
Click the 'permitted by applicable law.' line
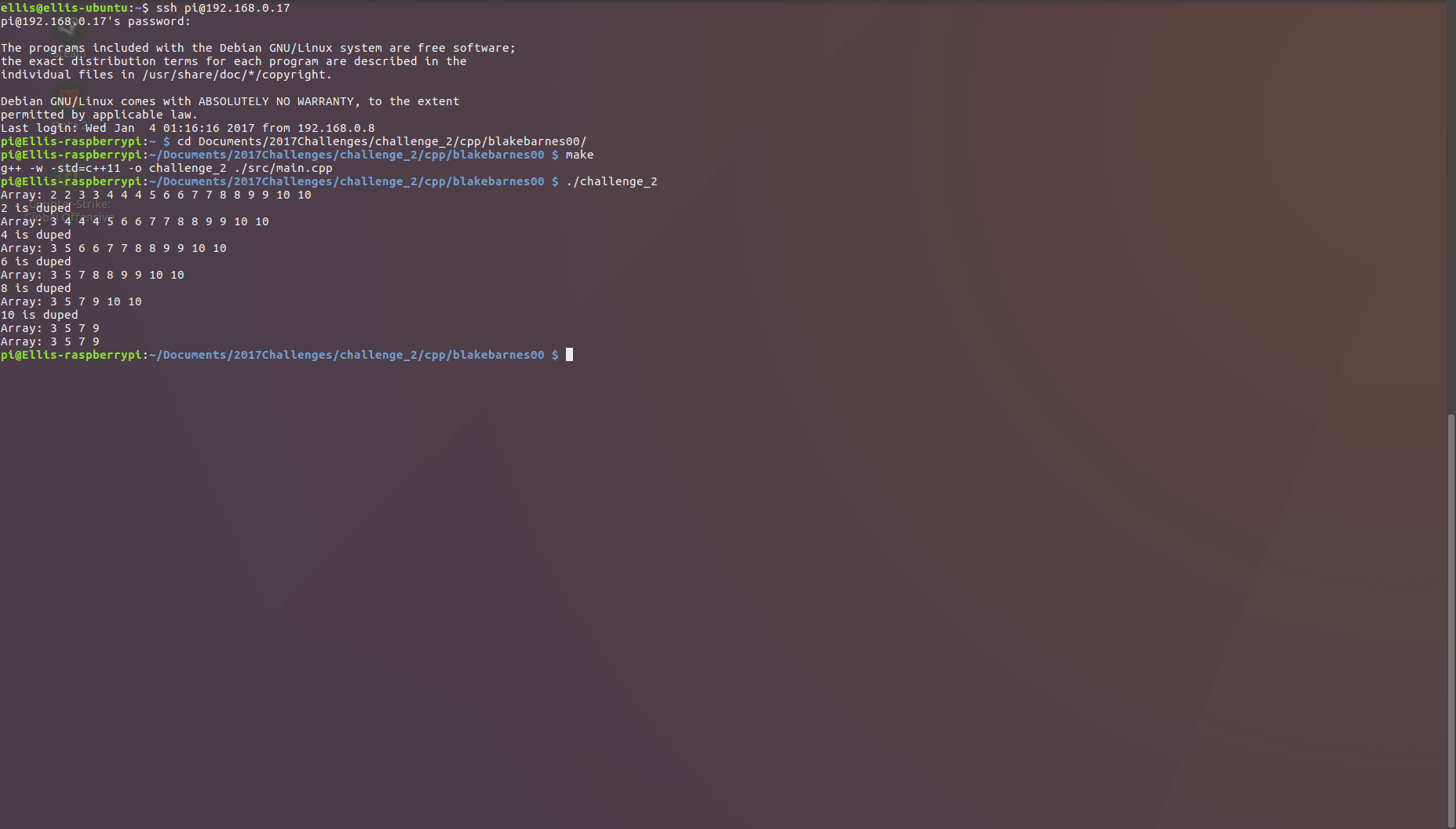99,115
